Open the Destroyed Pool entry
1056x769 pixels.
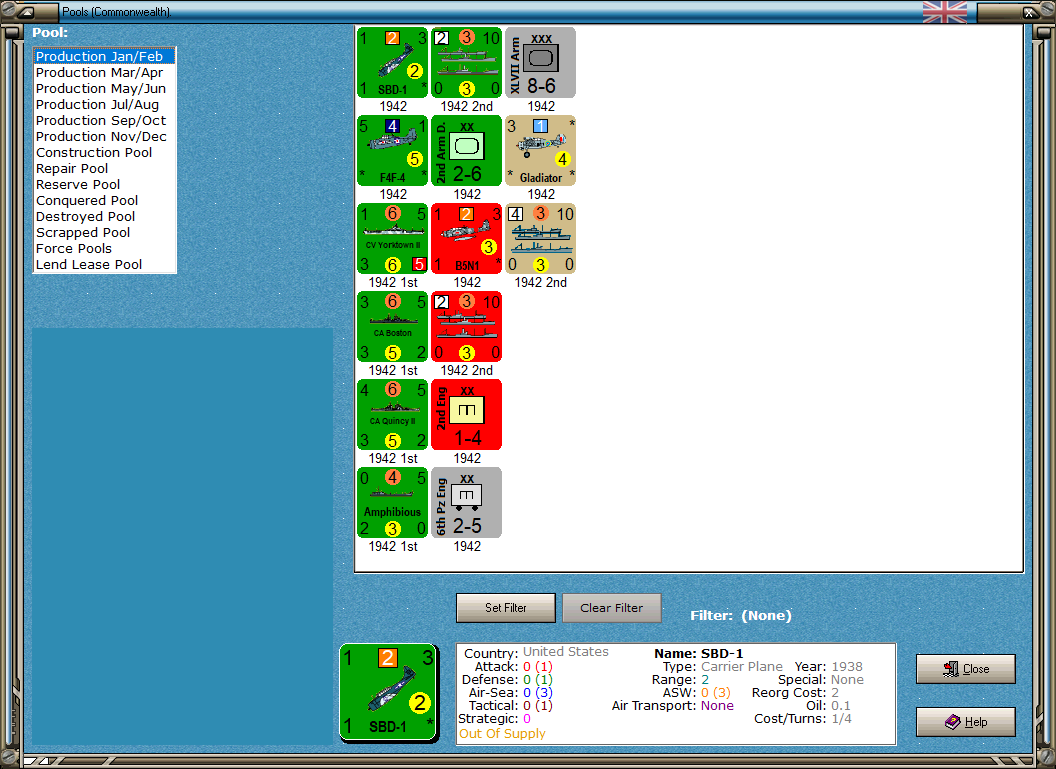click(x=104, y=217)
